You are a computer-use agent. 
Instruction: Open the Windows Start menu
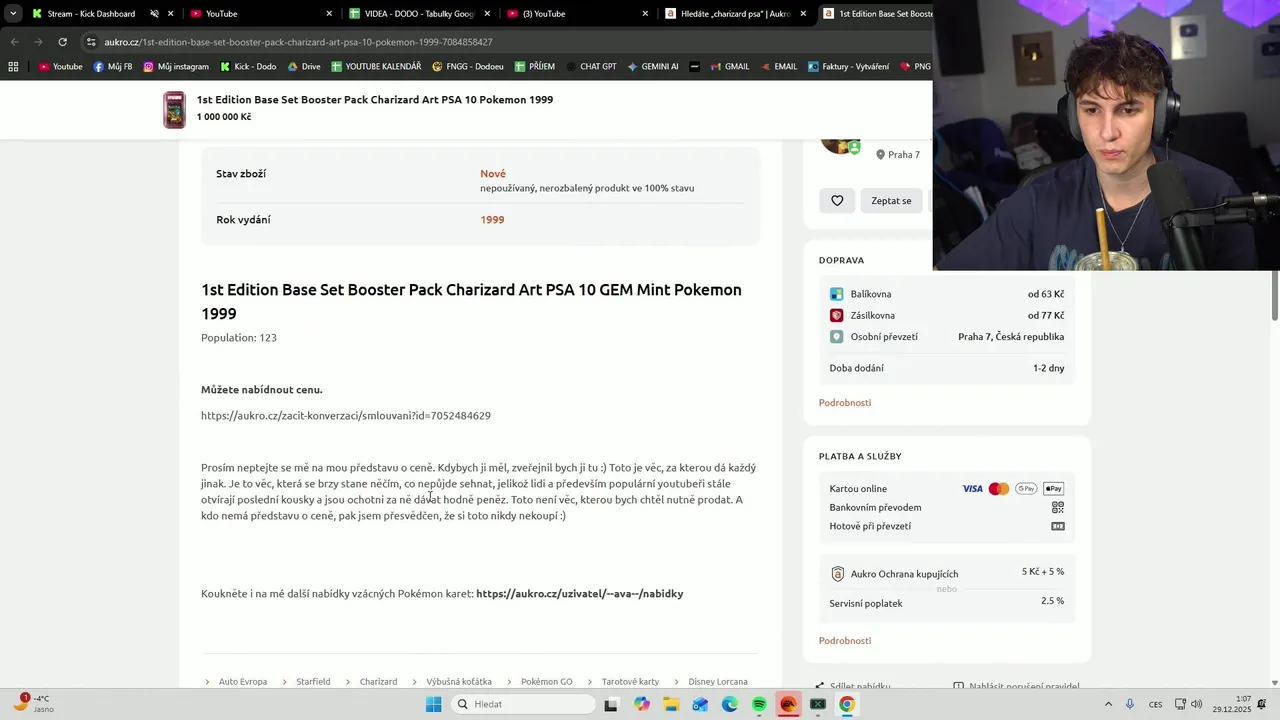pyautogui.click(x=433, y=704)
